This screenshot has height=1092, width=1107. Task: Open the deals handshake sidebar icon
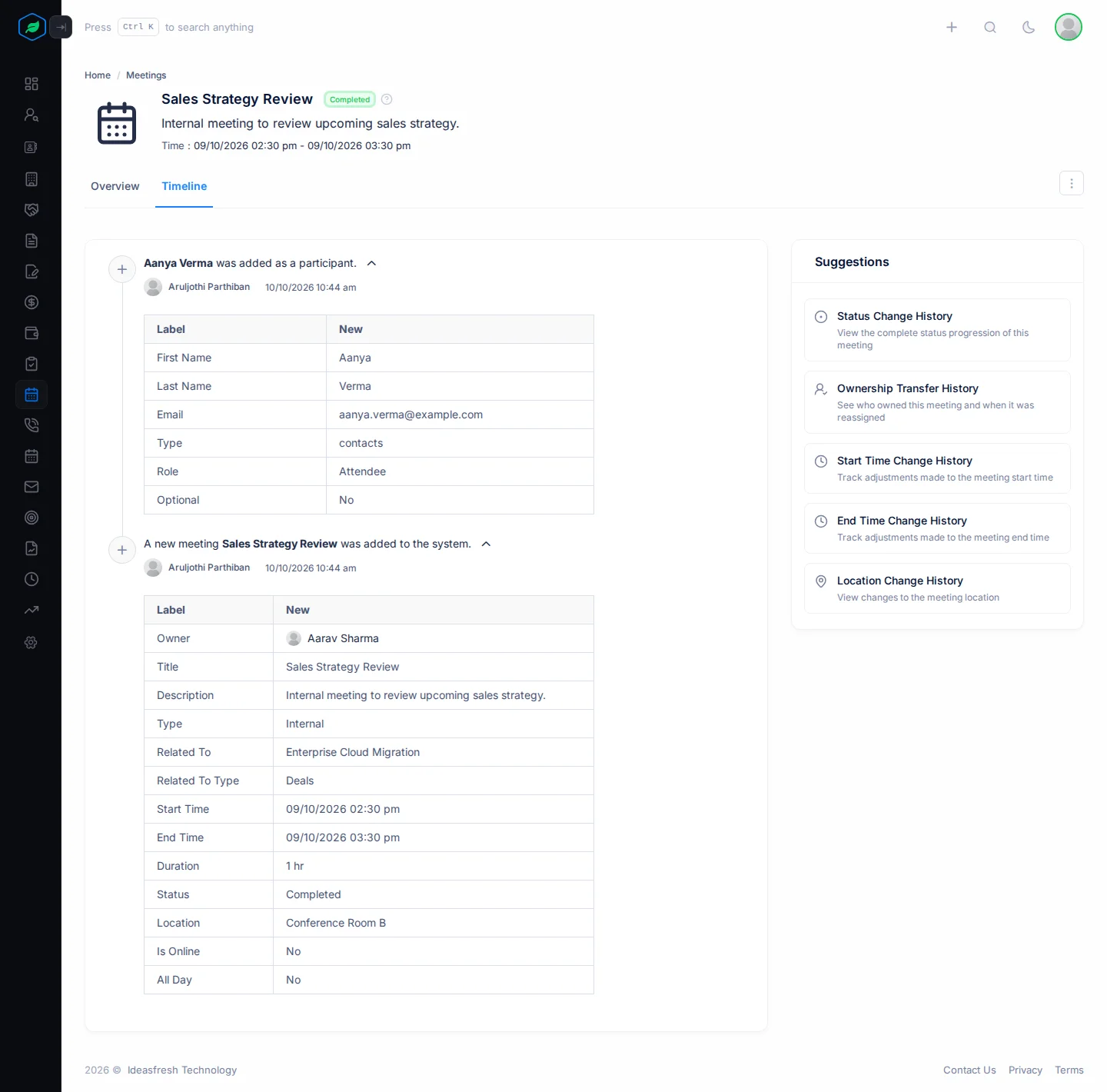click(x=32, y=210)
